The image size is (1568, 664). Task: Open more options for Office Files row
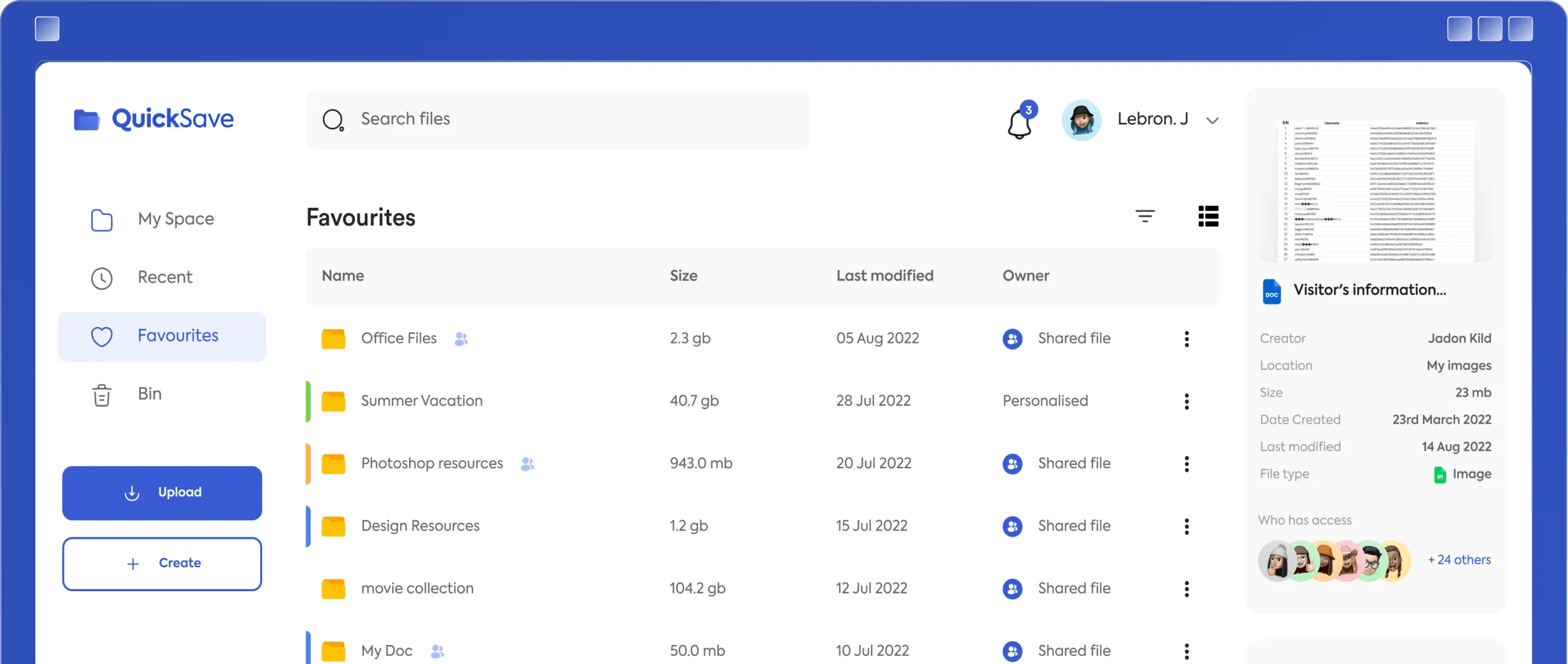click(x=1186, y=339)
